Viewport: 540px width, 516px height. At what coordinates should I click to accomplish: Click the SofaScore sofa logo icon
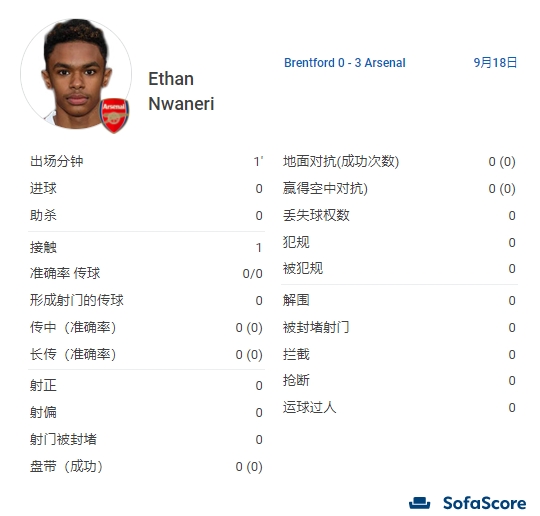click(419, 503)
